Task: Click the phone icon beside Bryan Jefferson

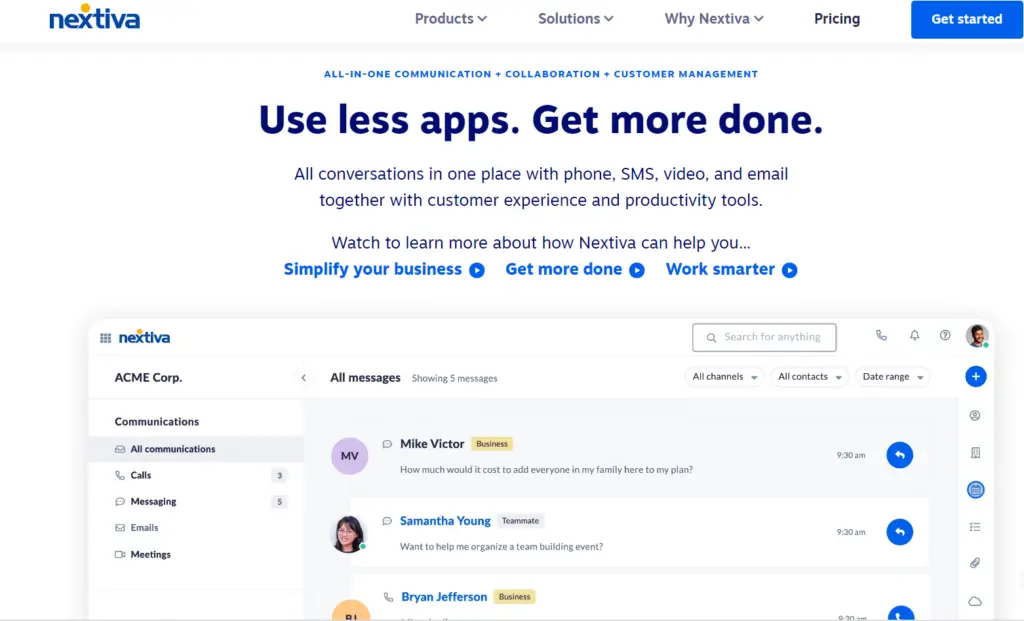Action: pyautogui.click(x=389, y=597)
